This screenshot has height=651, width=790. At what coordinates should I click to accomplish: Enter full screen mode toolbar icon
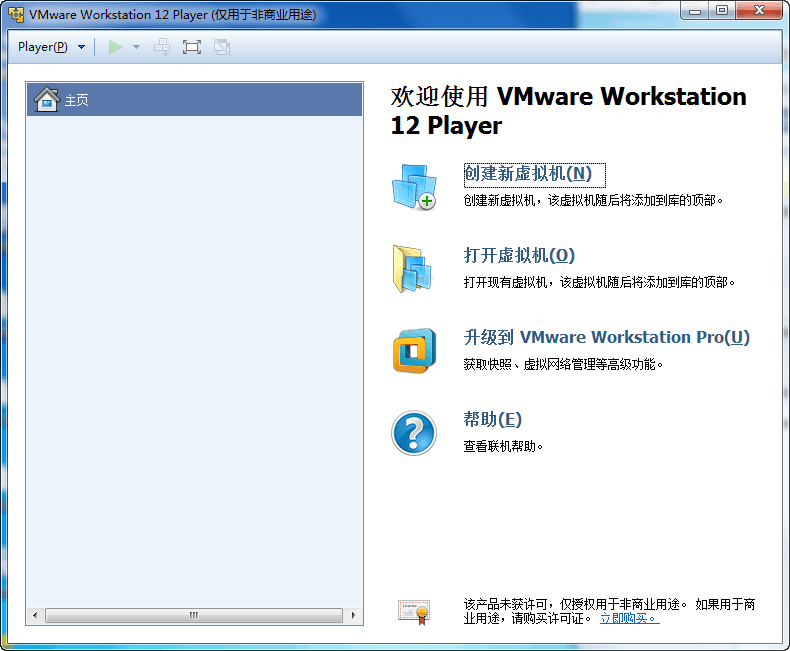192,47
